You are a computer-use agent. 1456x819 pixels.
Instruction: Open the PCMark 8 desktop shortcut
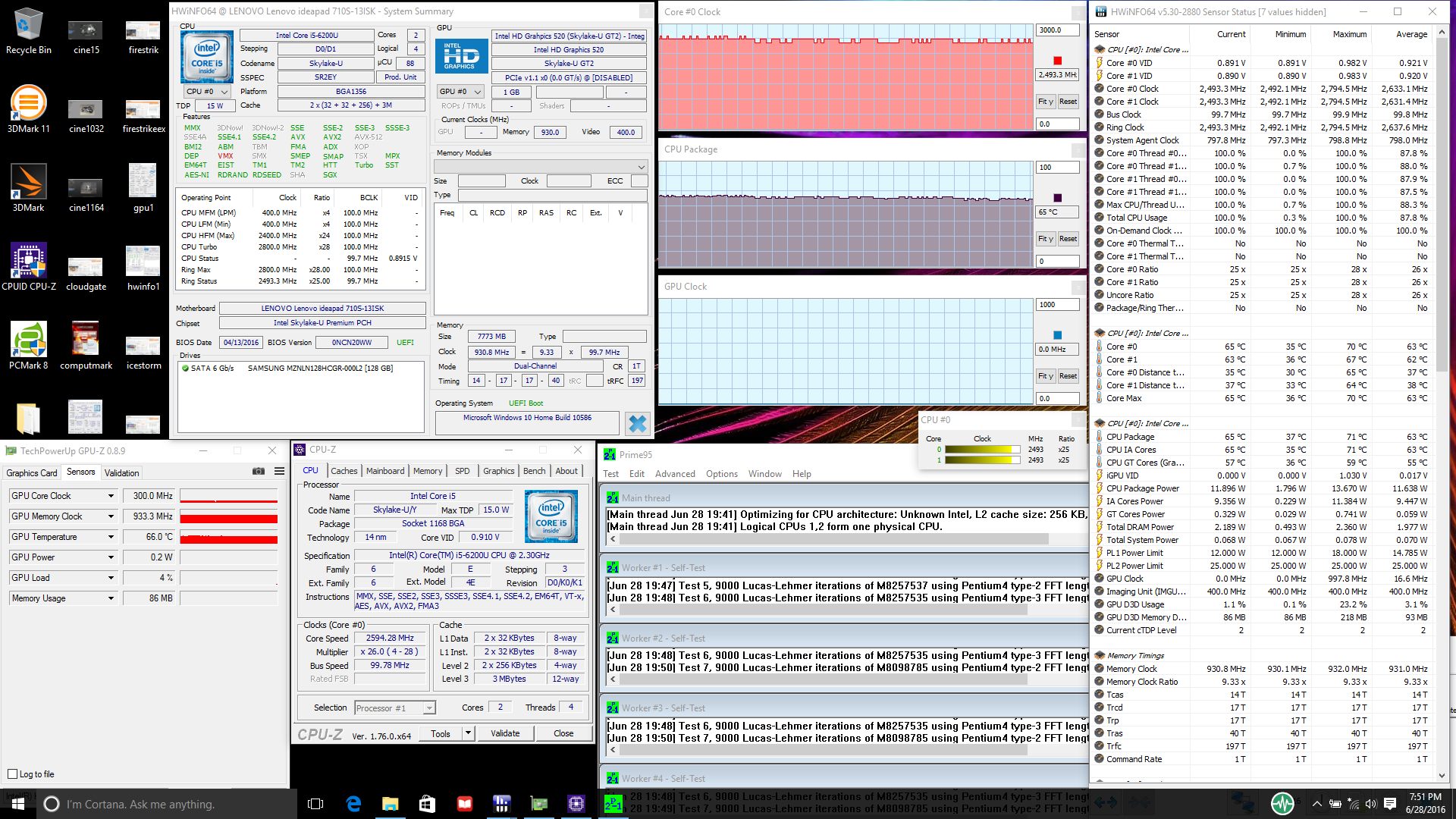pyautogui.click(x=28, y=346)
